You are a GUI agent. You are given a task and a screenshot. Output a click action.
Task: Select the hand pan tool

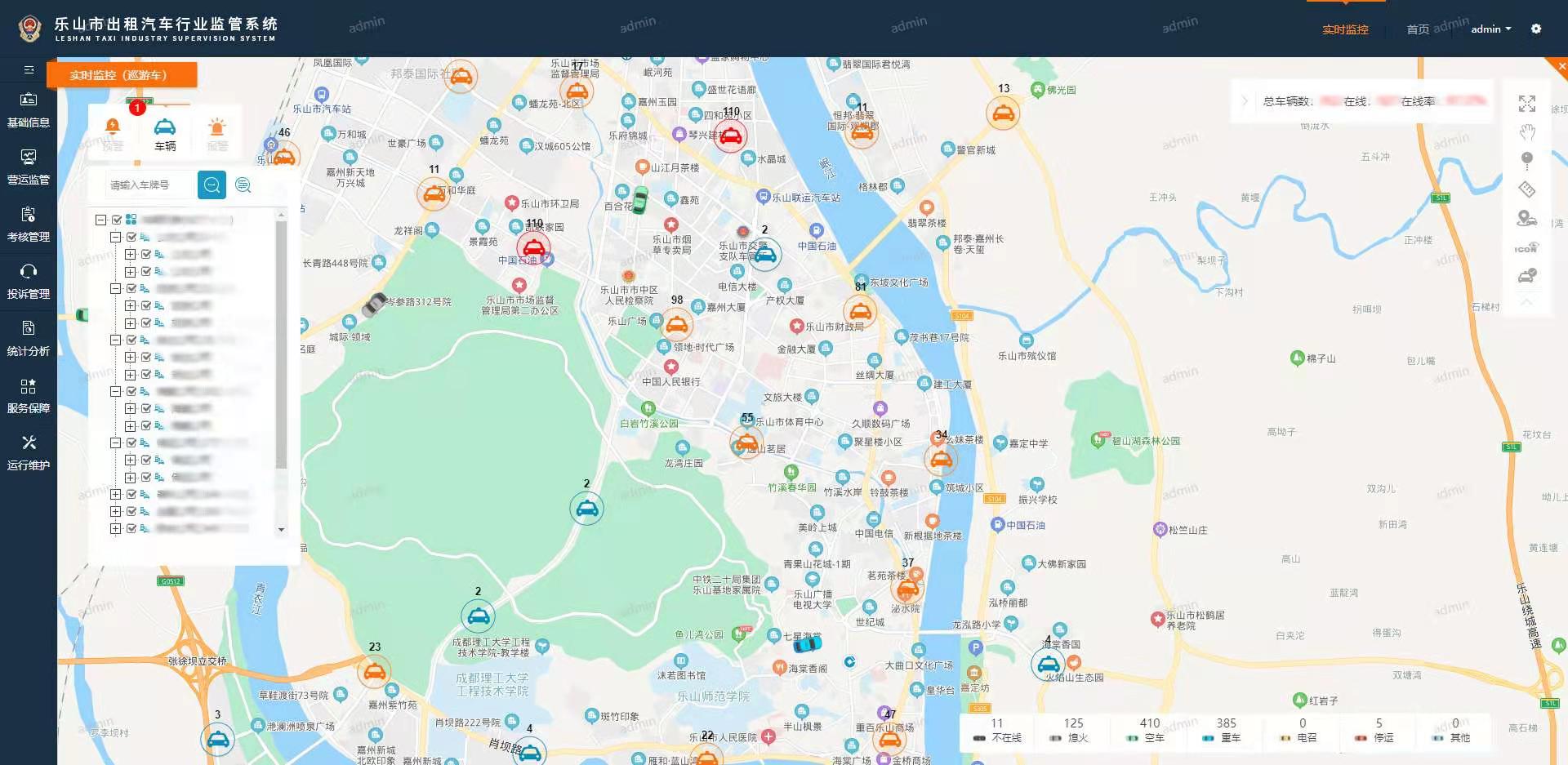point(1526,132)
